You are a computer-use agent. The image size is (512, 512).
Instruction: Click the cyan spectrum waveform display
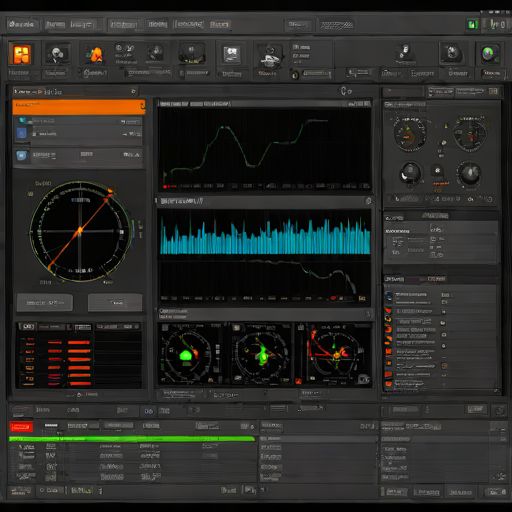(265, 232)
